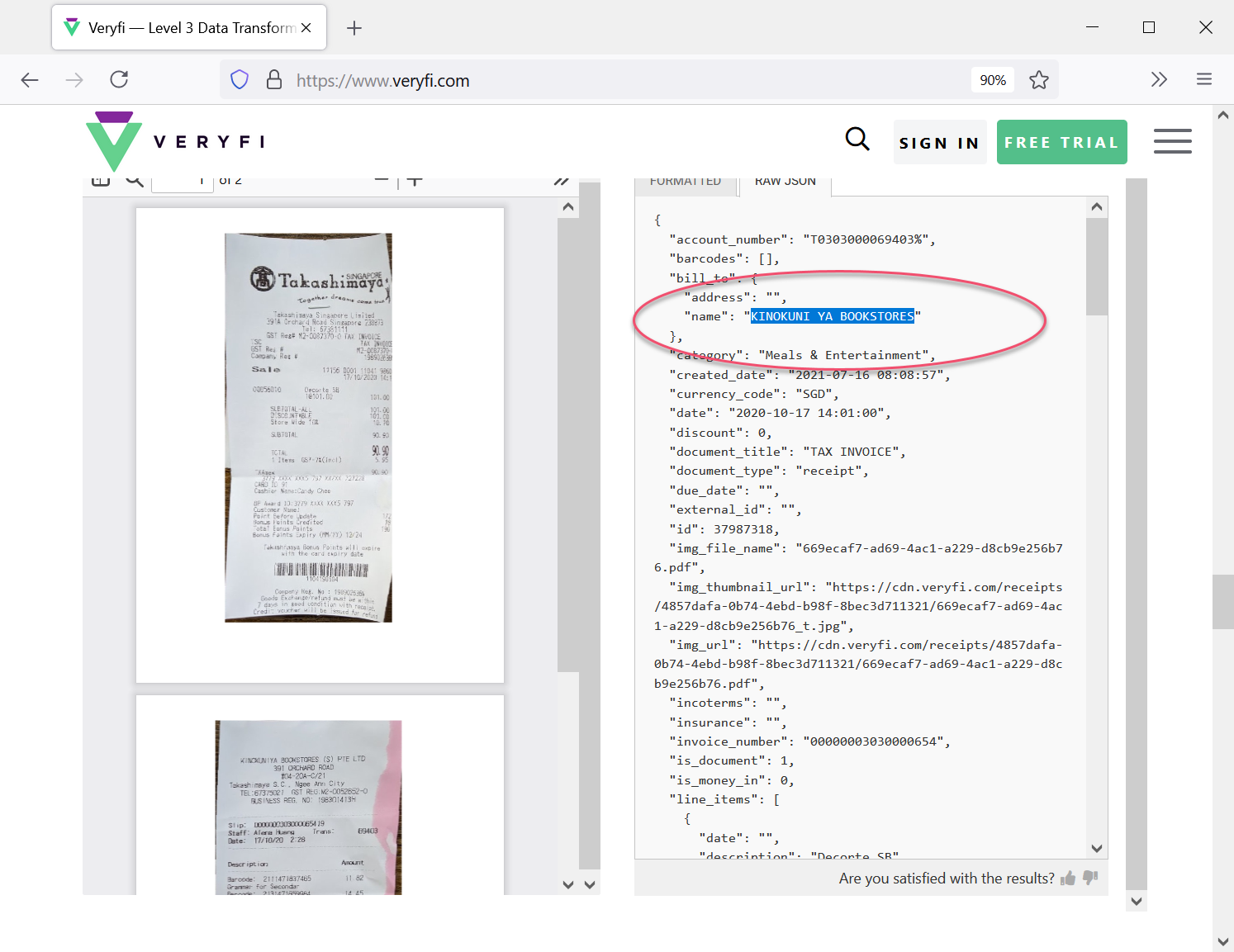Viewport: 1234px width, 952px height.
Task: Click the SIGN IN button
Action: [939, 143]
